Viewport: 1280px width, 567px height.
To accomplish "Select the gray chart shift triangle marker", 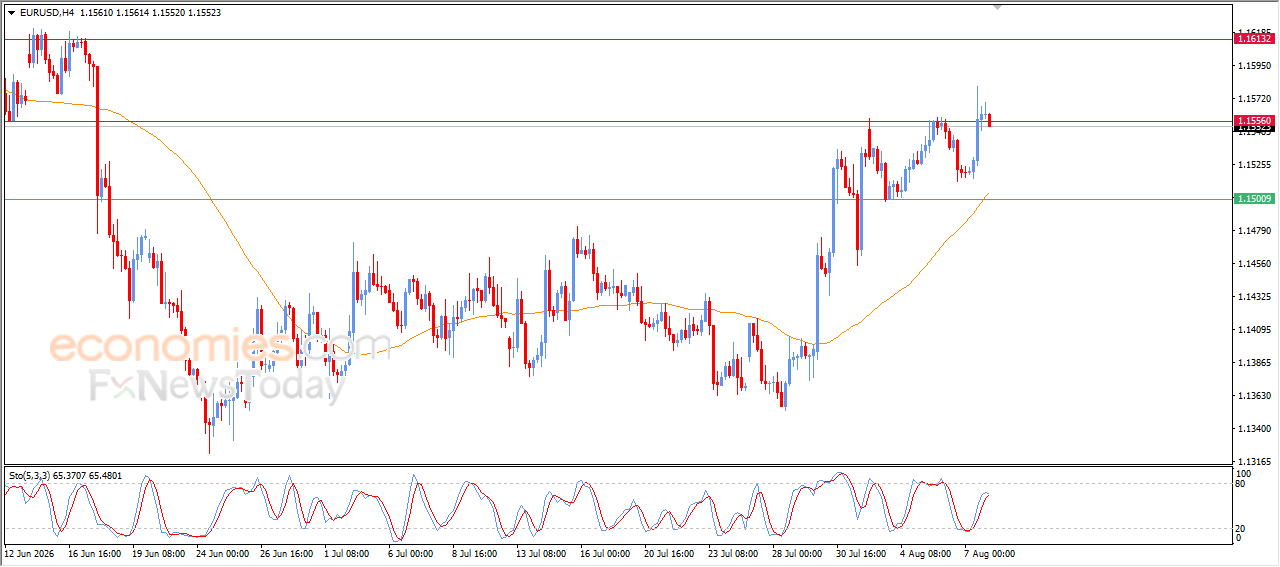I will point(996,7).
